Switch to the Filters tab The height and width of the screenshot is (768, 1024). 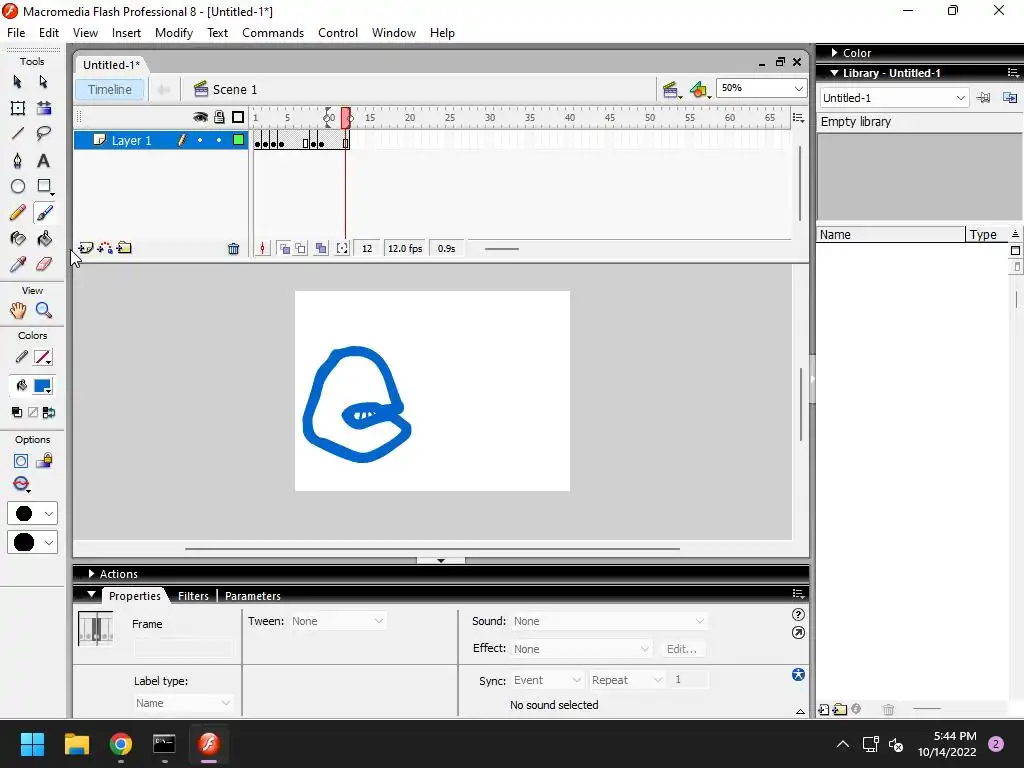193,596
